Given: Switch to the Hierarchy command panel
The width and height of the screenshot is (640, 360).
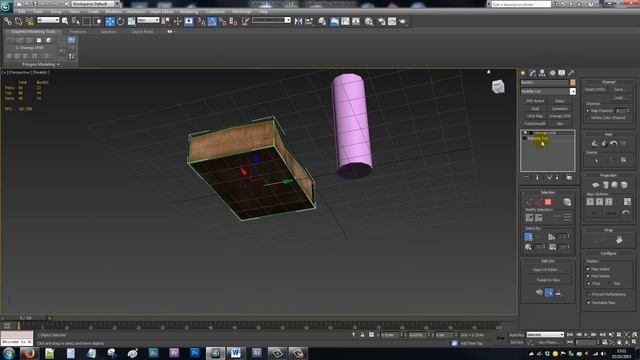Looking at the screenshot, I should click(x=542, y=73).
